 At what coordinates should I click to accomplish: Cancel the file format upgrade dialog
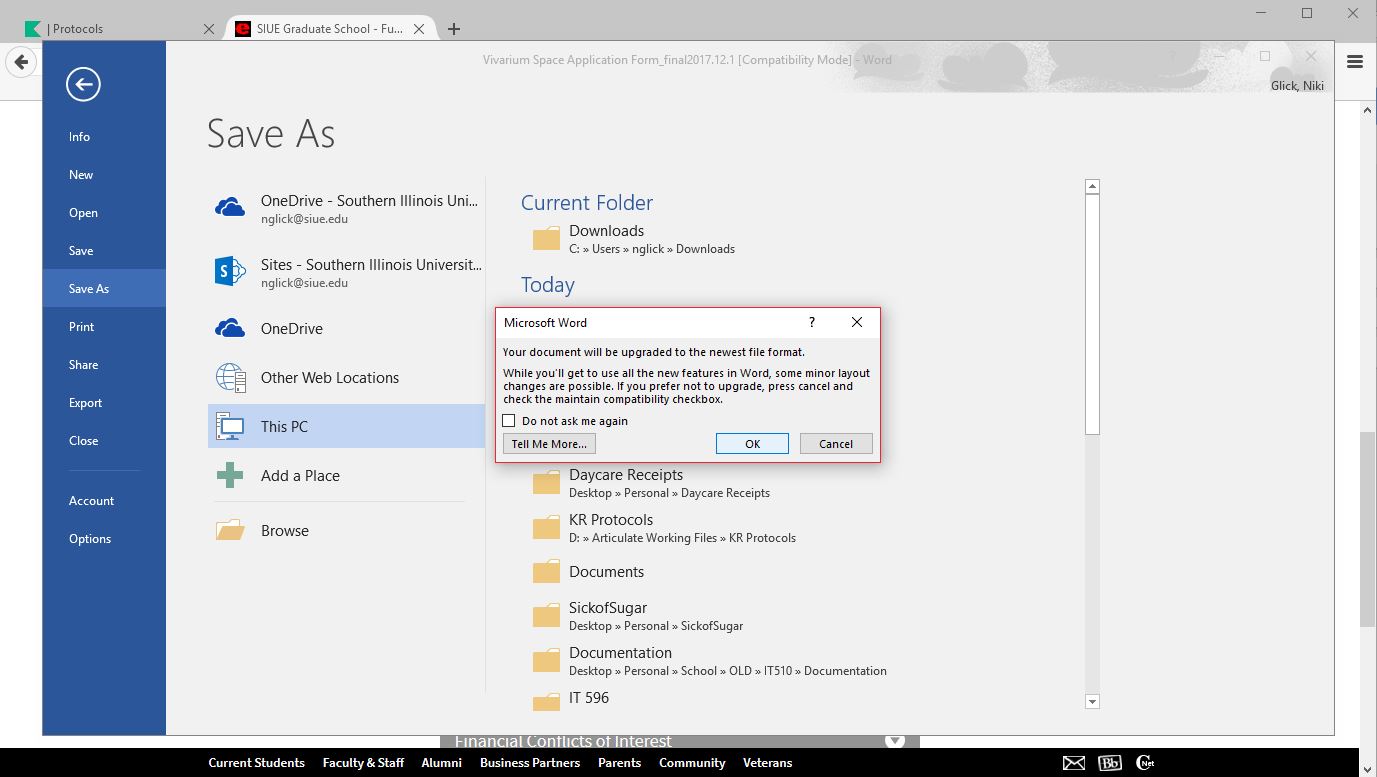point(835,444)
